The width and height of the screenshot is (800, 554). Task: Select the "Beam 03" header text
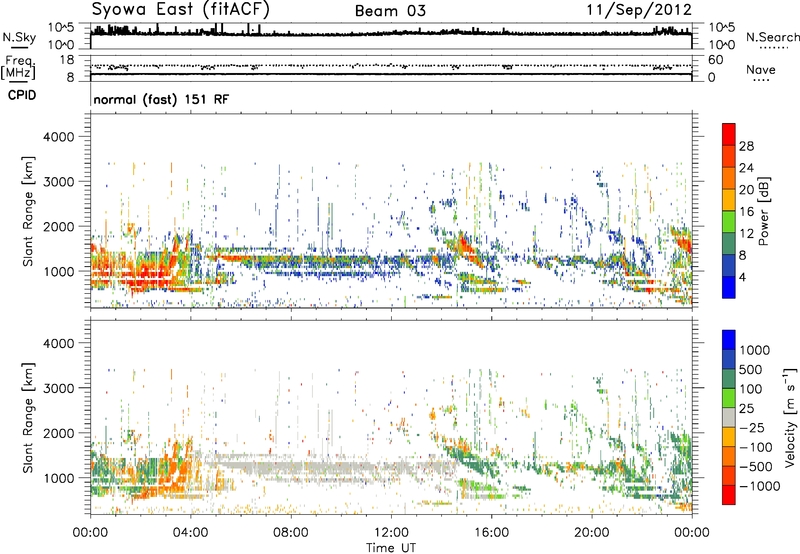pos(390,11)
